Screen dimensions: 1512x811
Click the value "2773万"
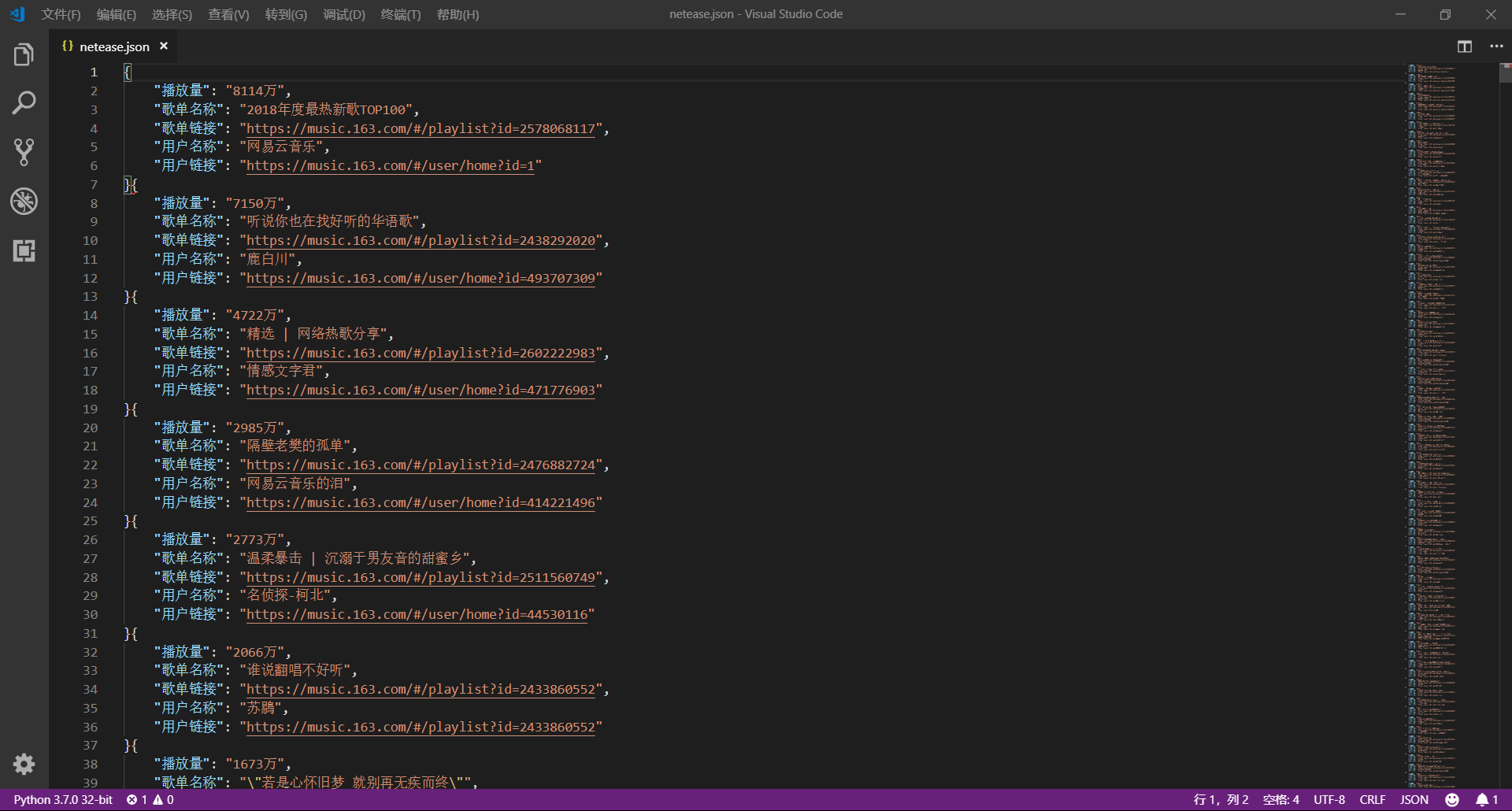point(254,539)
